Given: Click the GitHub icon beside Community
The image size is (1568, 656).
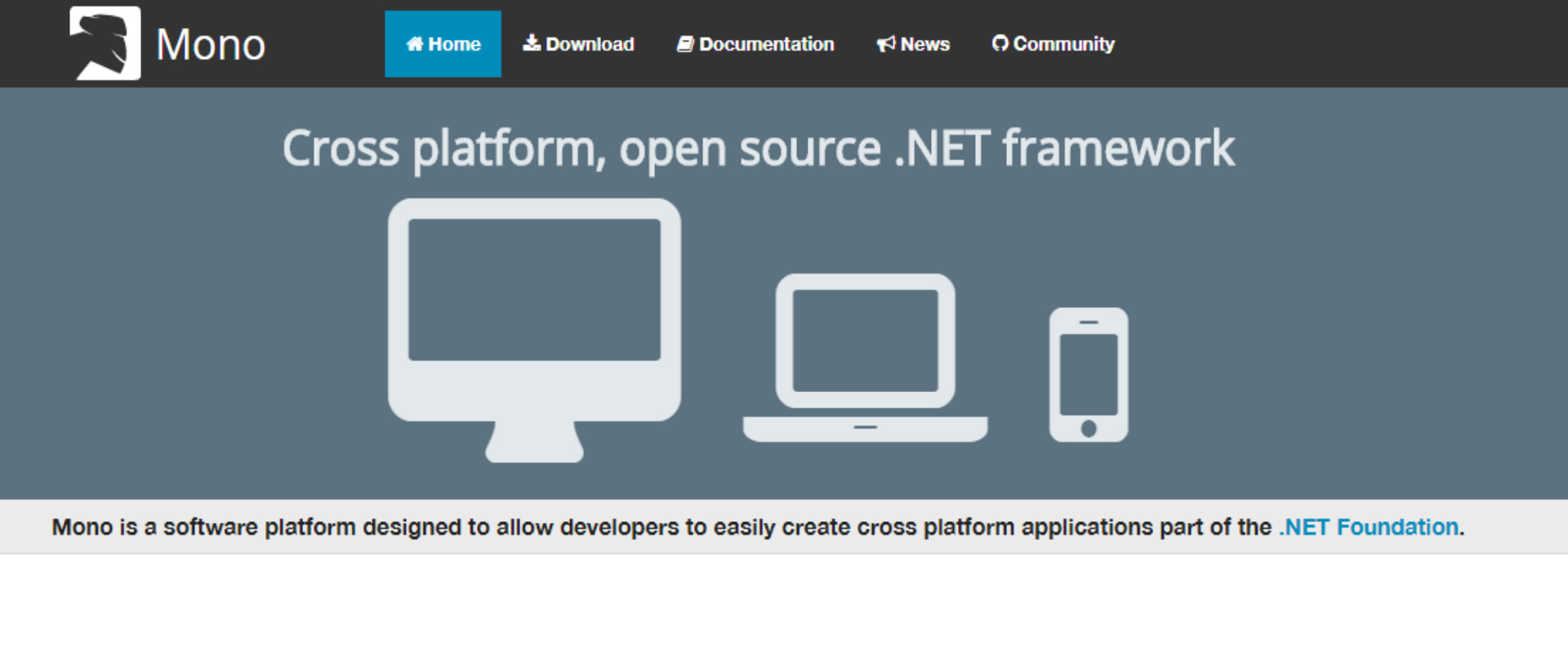Looking at the screenshot, I should (1000, 43).
